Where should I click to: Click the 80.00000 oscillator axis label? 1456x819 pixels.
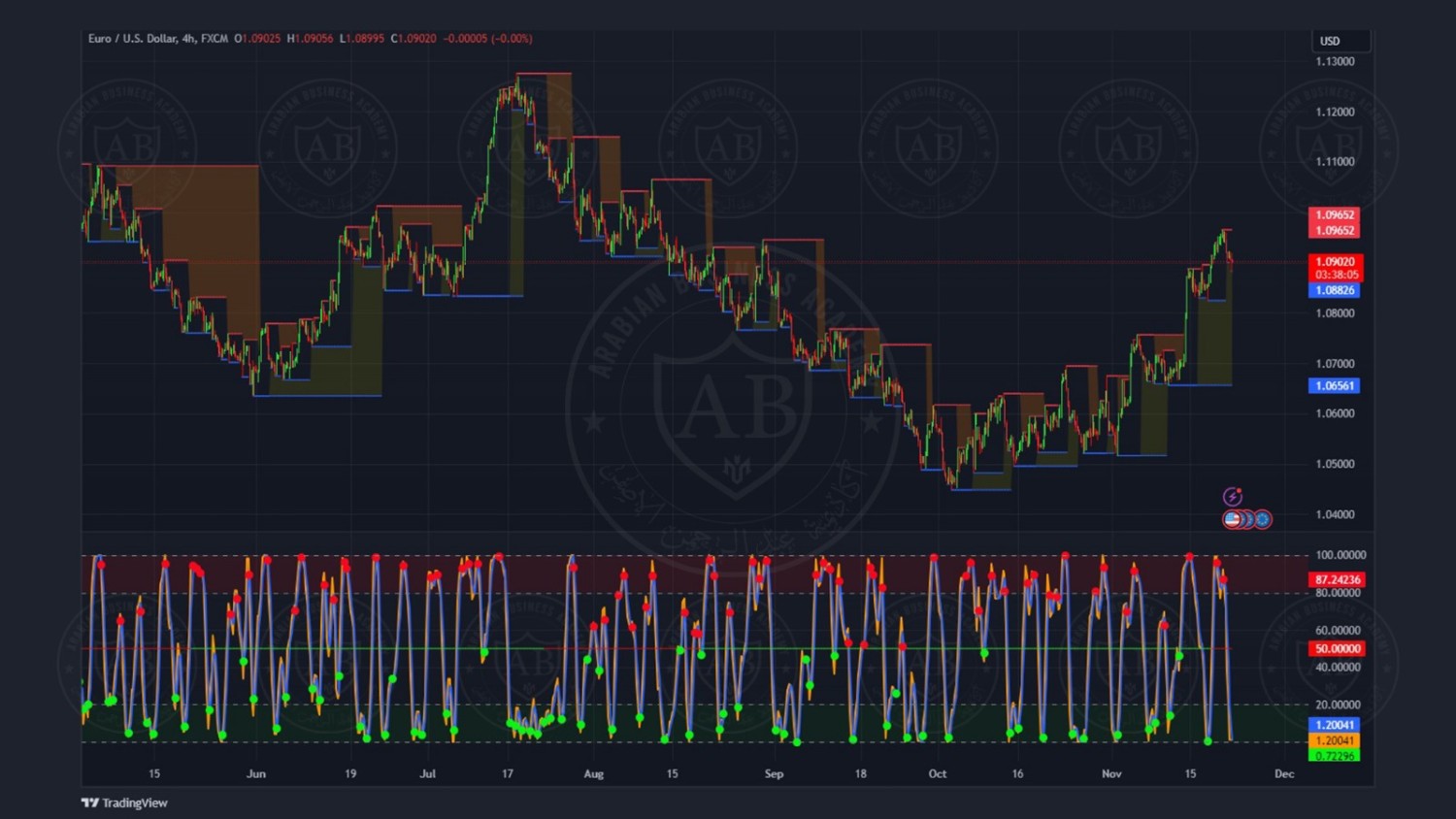click(x=1338, y=593)
